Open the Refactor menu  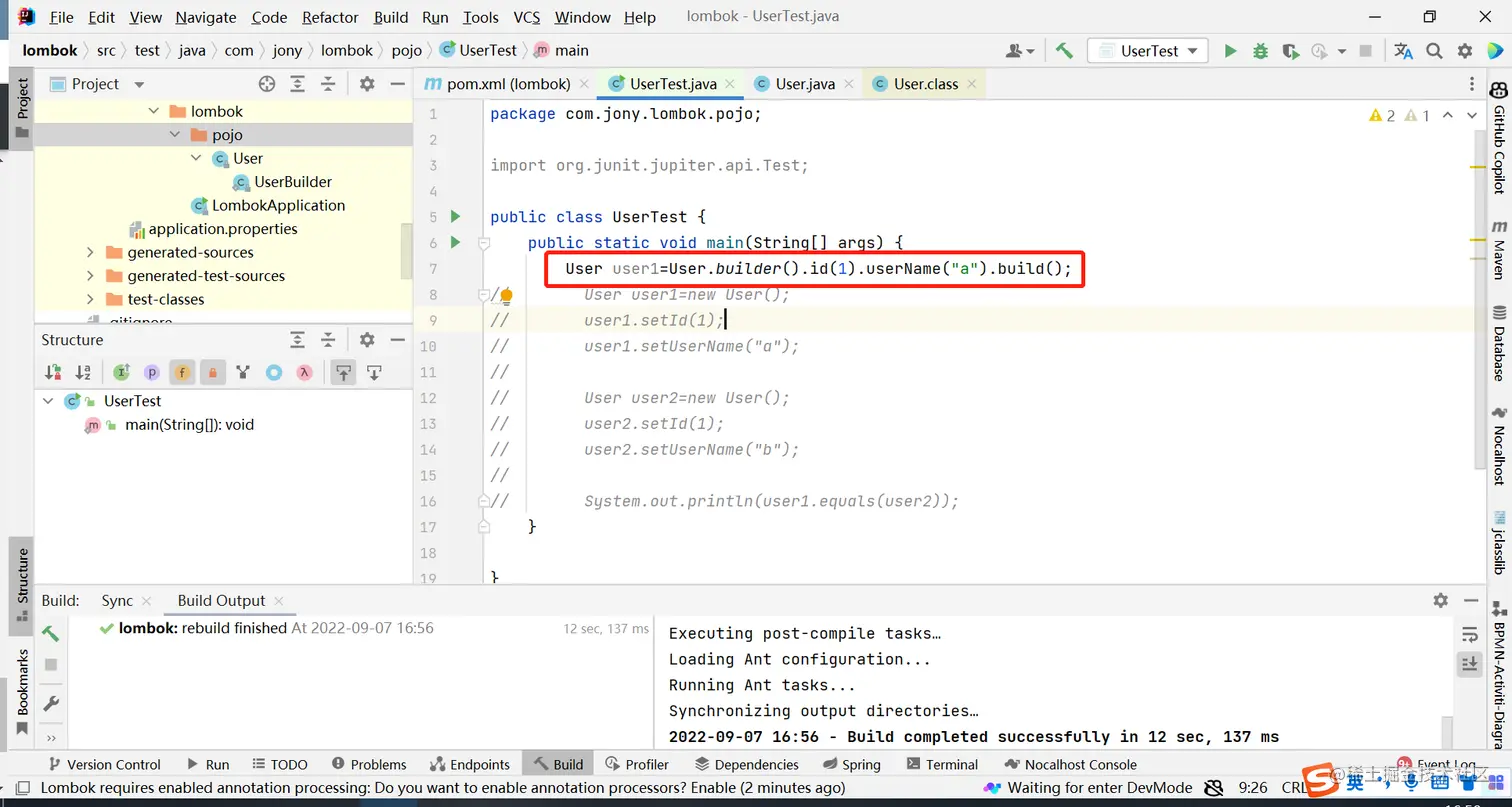330,17
